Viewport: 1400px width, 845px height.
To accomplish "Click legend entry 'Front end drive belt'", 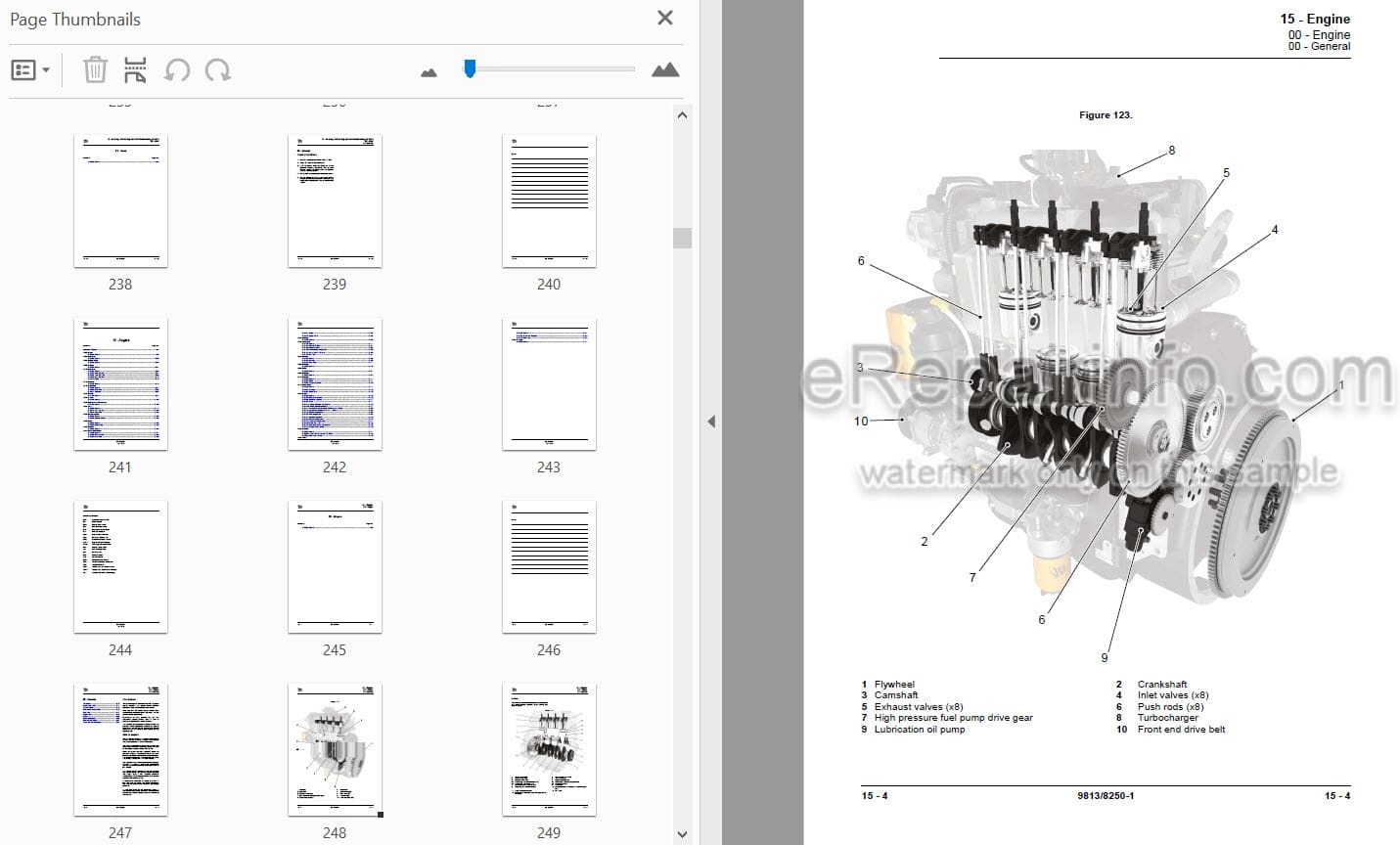I will point(1181,730).
